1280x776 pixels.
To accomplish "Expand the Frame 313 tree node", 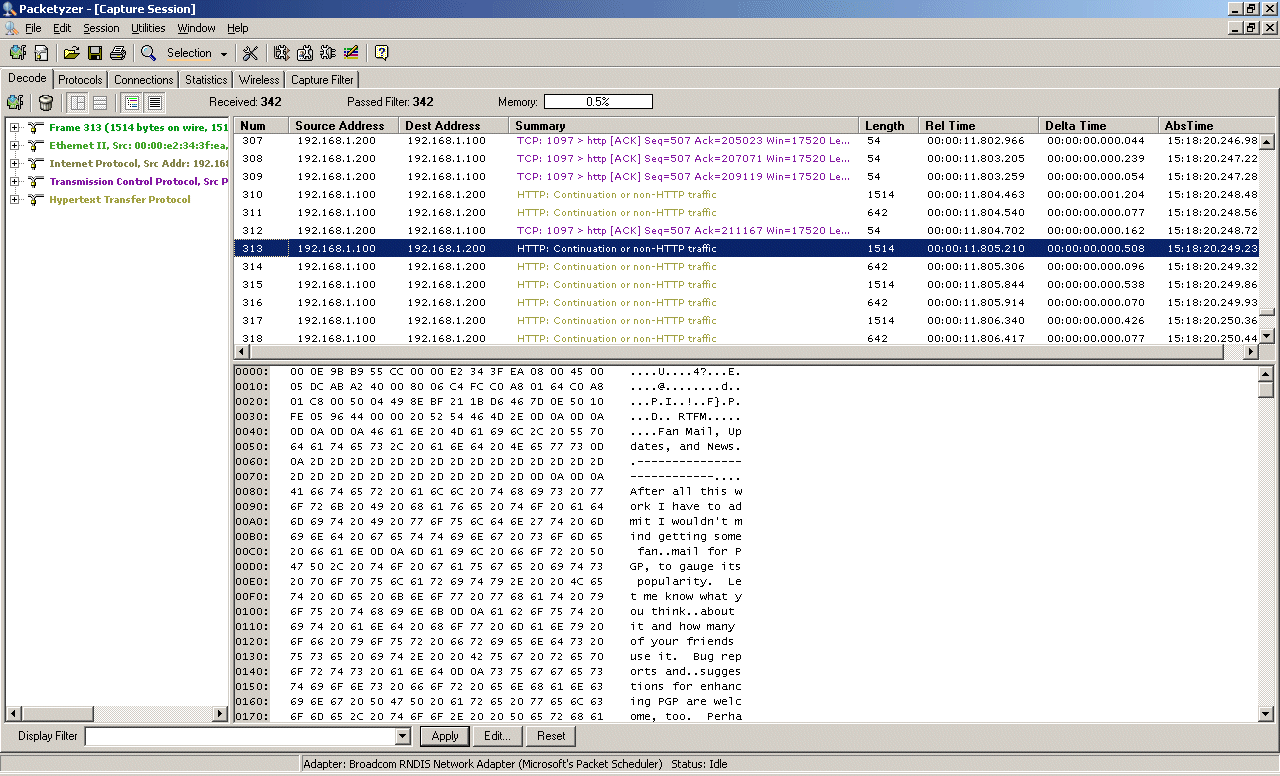I will pyautogui.click(x=15, y=127).
